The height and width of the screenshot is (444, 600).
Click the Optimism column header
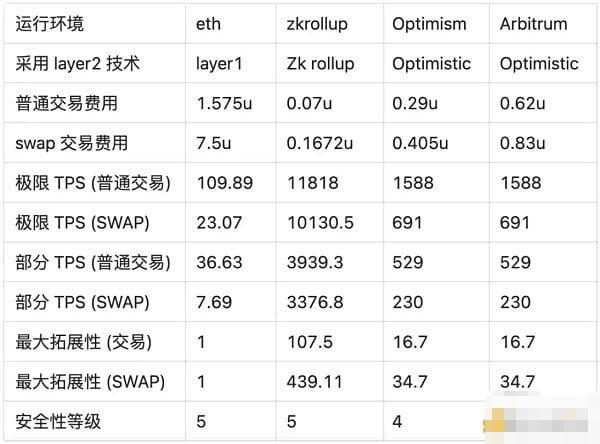point(429,24)
